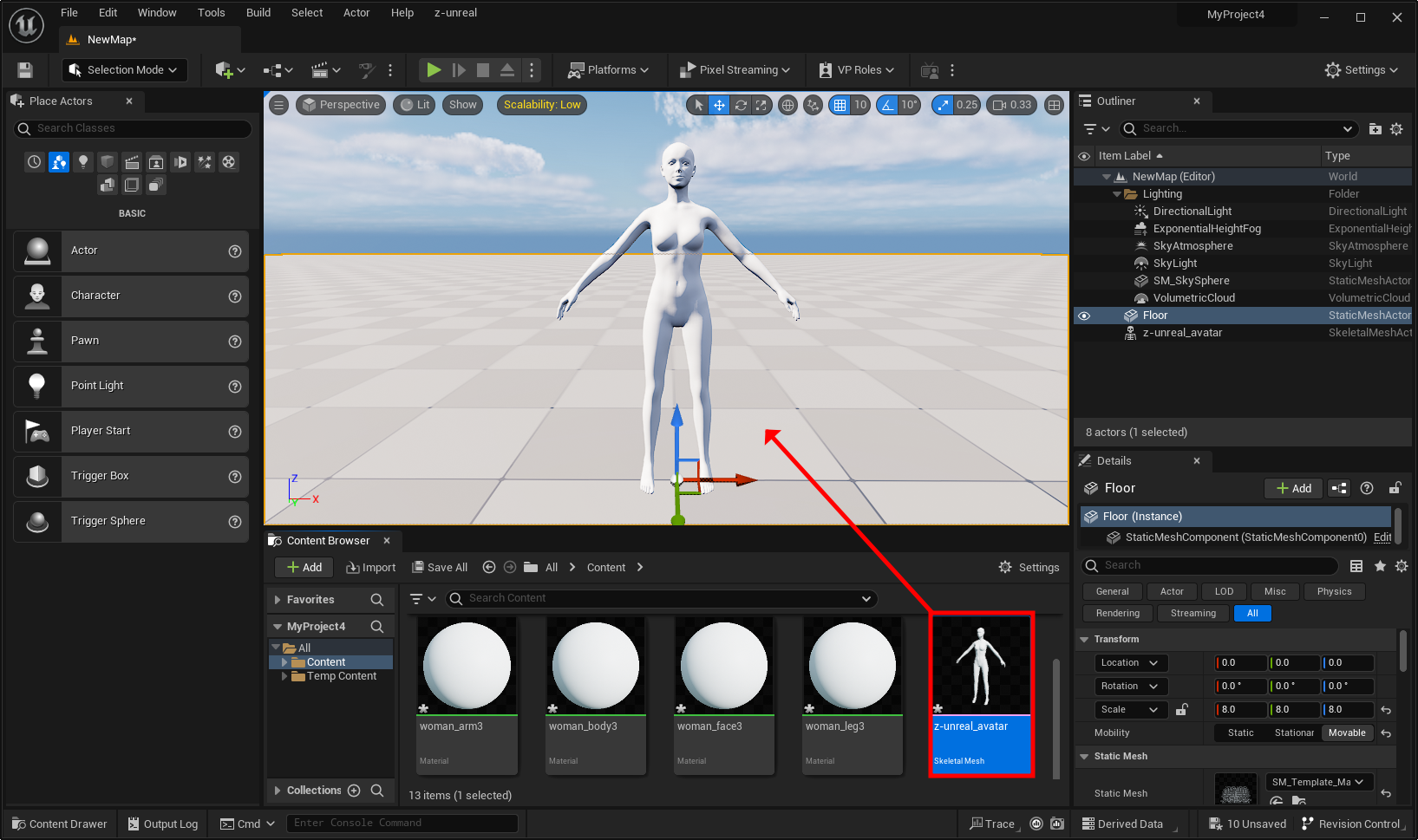
Task: Open the VP Roles dropdown
Action: [x=855, y=70]
